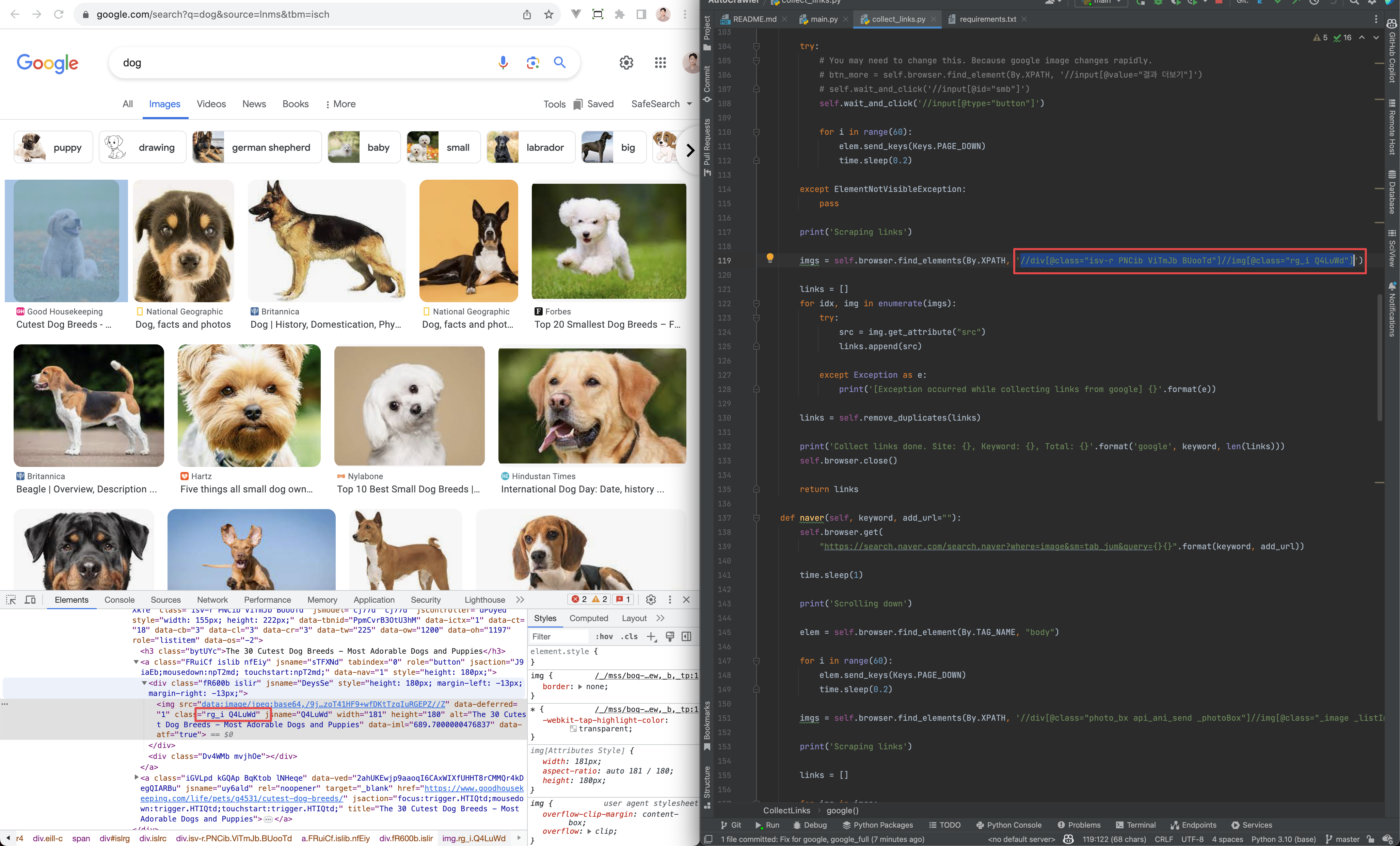Open editor tabs more options menu
The image size is (1400, 846).
[1376, 19]
